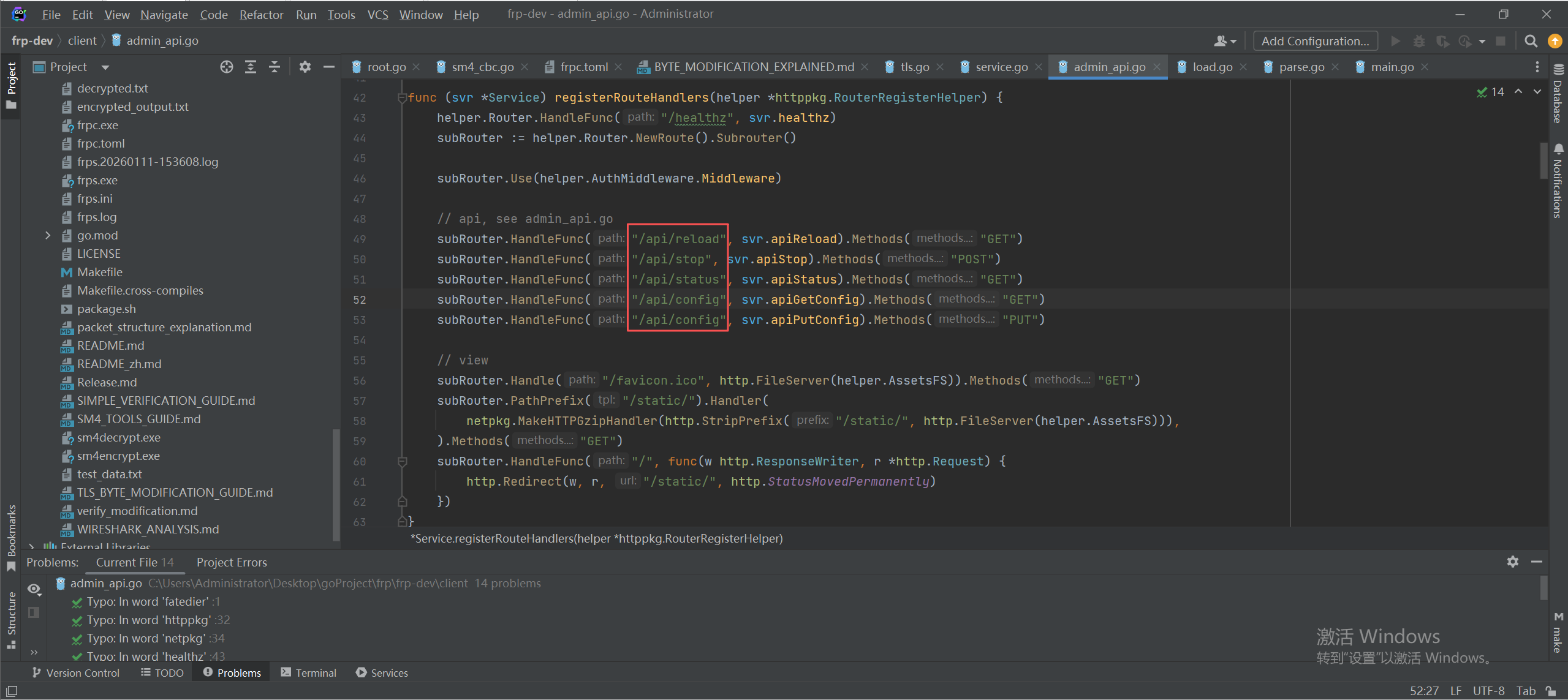Click the orange IDE update icon
Screen dimensions: 1568x700
point(1555,41)
